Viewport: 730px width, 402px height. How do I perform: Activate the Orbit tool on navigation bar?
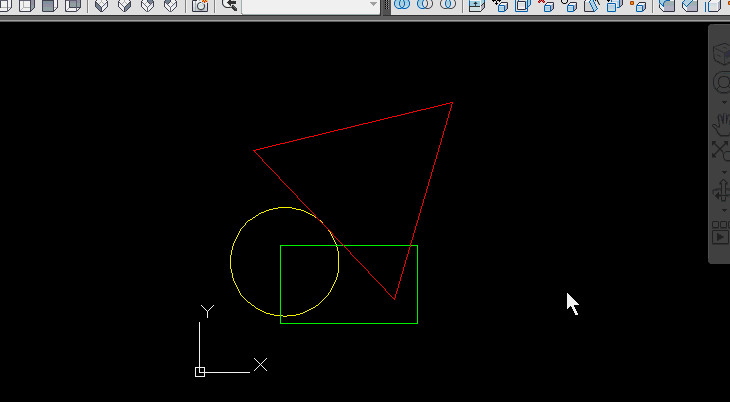pyautogui.click(x=722, y=191)
